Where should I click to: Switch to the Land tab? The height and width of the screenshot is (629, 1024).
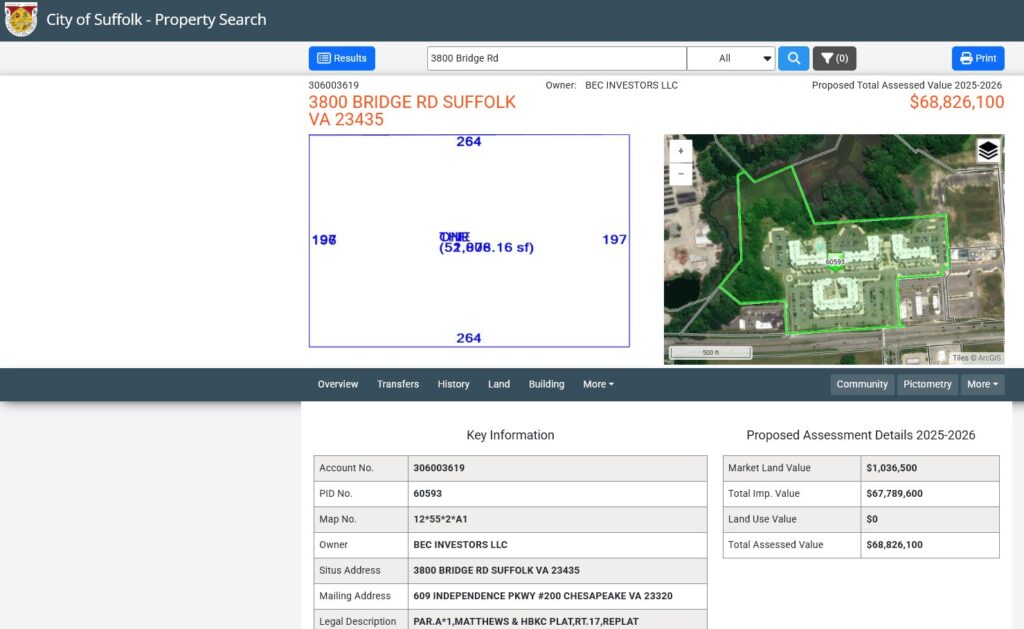tap(499, 384)
